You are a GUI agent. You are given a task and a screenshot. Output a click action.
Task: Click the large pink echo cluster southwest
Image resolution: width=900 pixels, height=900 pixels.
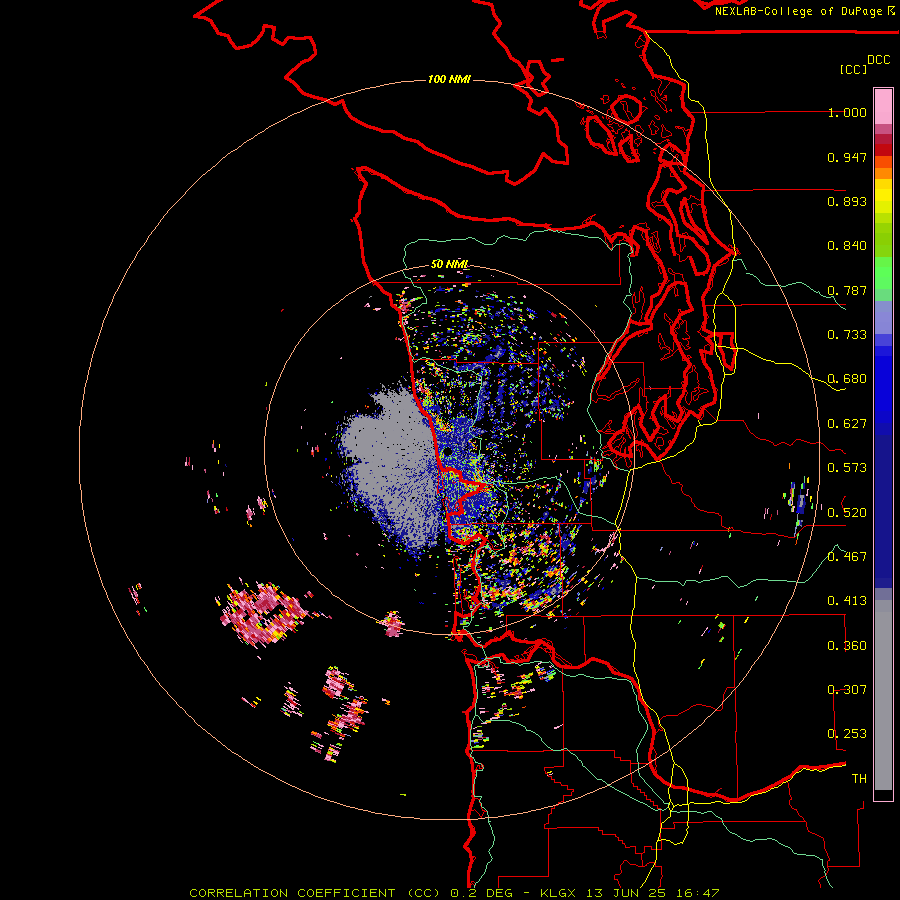click(261, 614)
